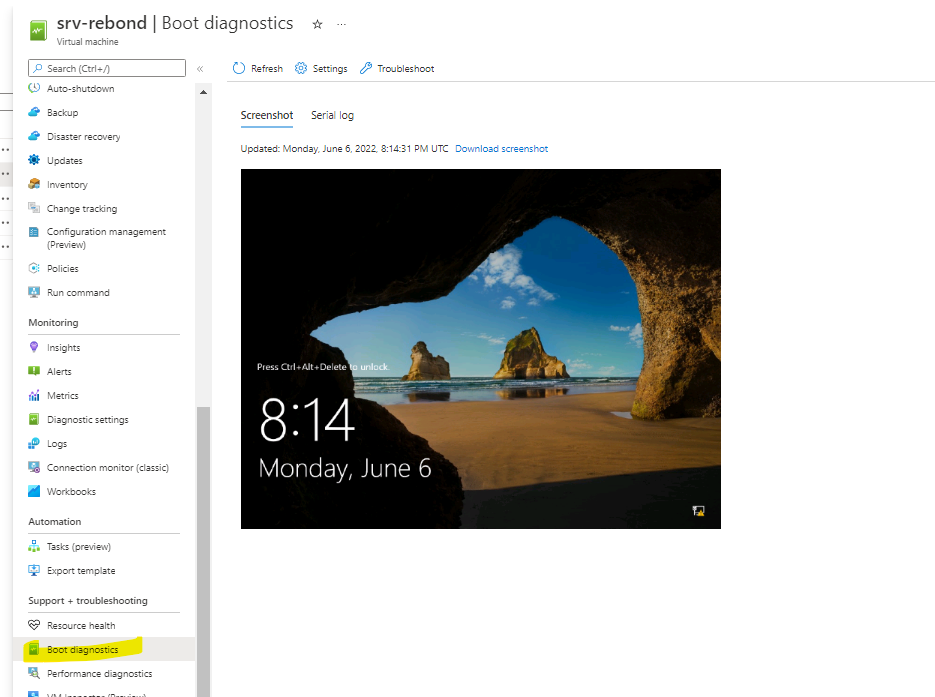Click the sidebar scrollbar up arrow
935x697 pixels.
(x=203, y=92)
